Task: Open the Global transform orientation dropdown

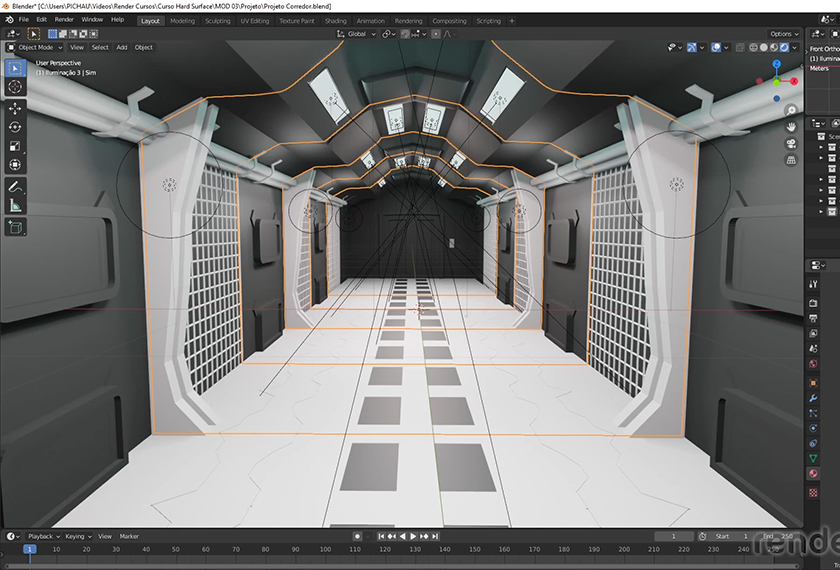Action: pos(357,34)
